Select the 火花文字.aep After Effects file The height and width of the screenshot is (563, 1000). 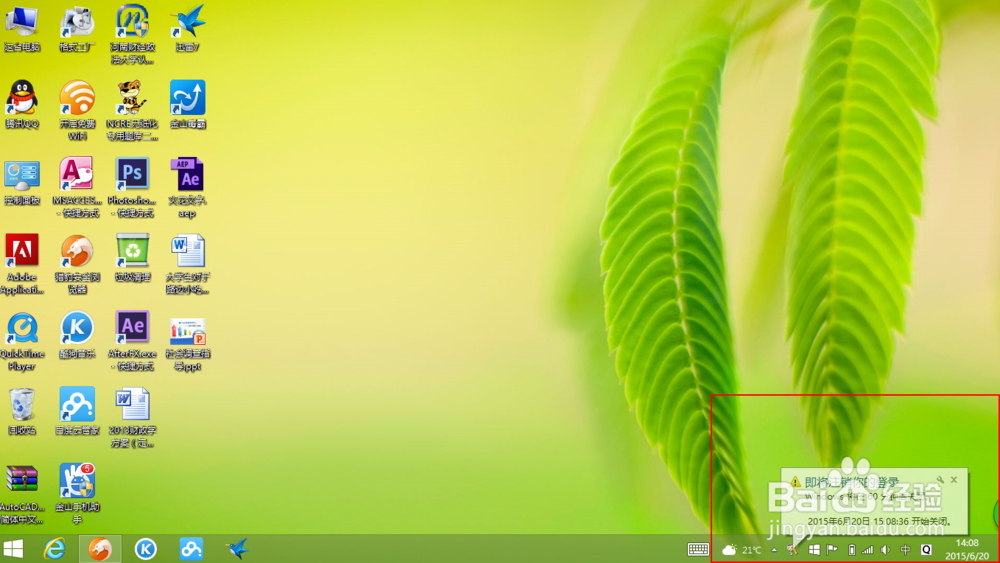188,187
